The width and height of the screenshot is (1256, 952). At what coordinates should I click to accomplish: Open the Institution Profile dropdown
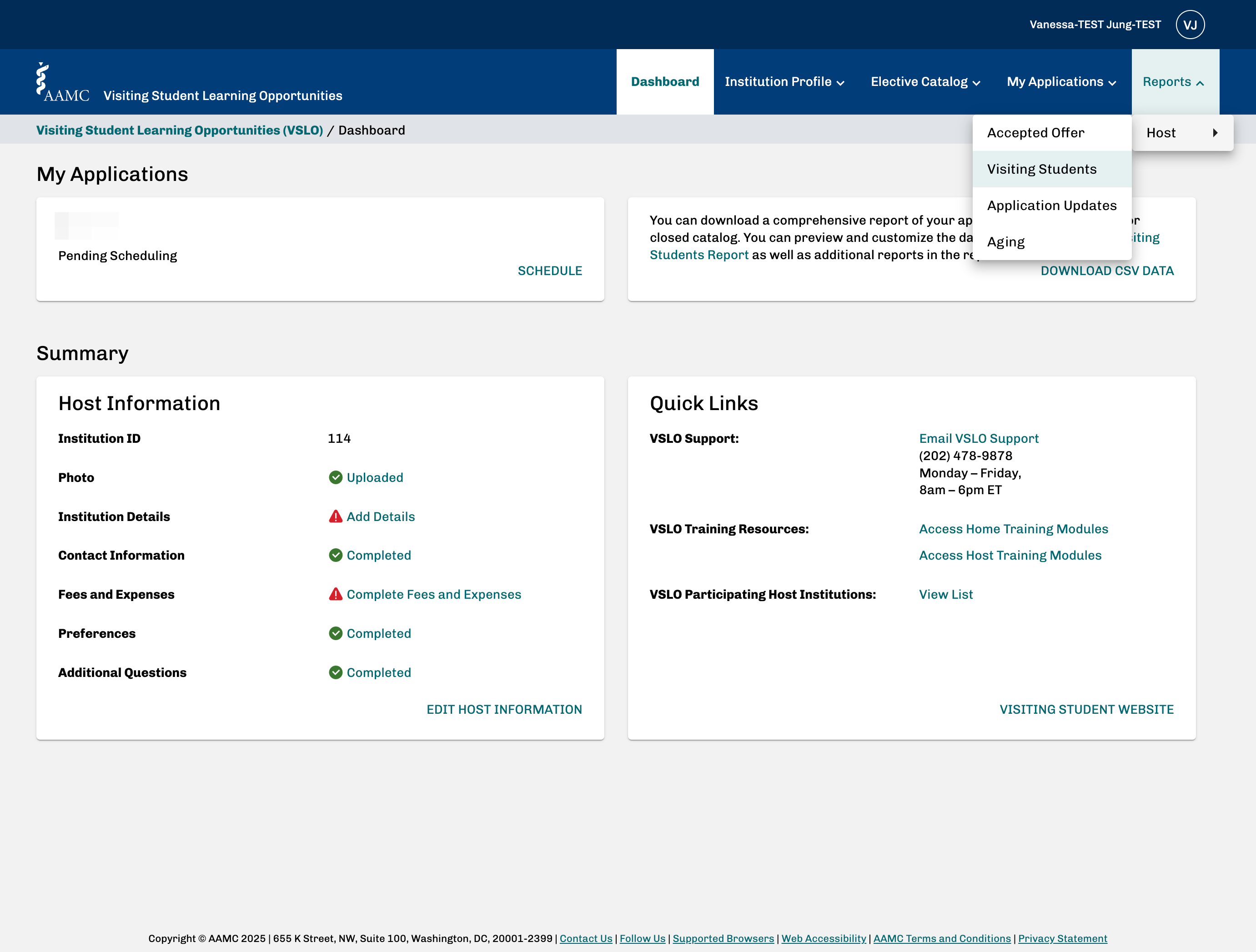[x=785, y=82]
